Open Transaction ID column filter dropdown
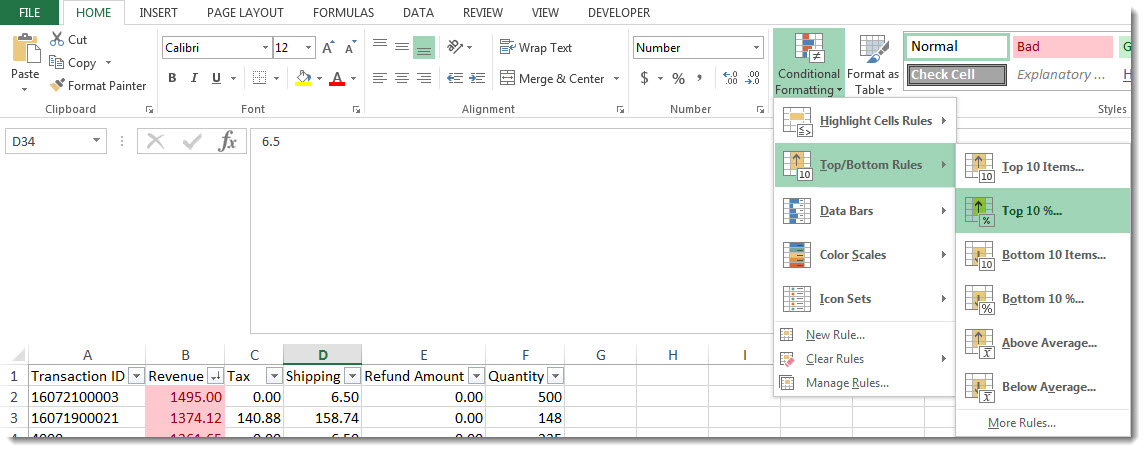The height and width of the screenshot is (452, 1146). pos(136,376)
